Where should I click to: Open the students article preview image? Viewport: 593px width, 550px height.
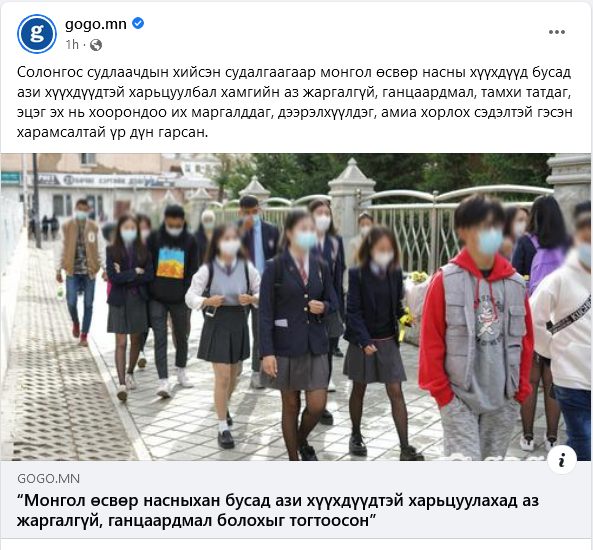point(295,307)
